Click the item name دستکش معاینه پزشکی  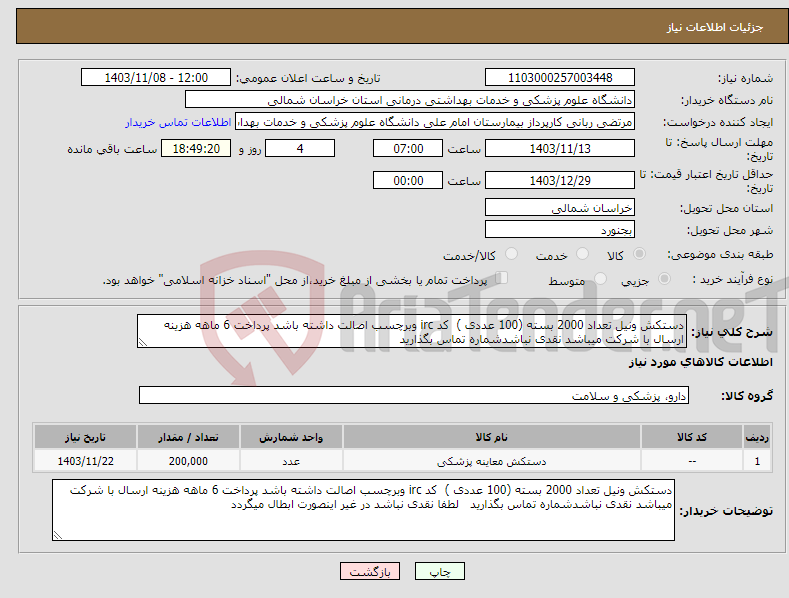[x=492, y=461]
